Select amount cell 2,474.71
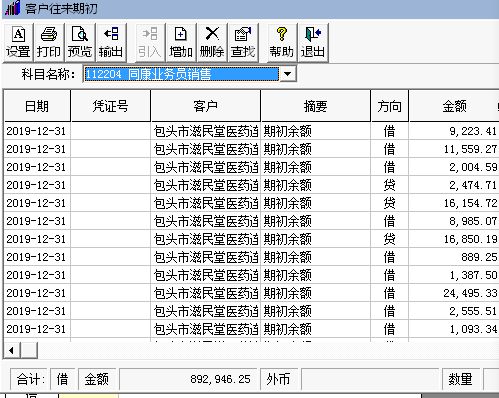This screenshot has width=499, height=398. point(454,185)
